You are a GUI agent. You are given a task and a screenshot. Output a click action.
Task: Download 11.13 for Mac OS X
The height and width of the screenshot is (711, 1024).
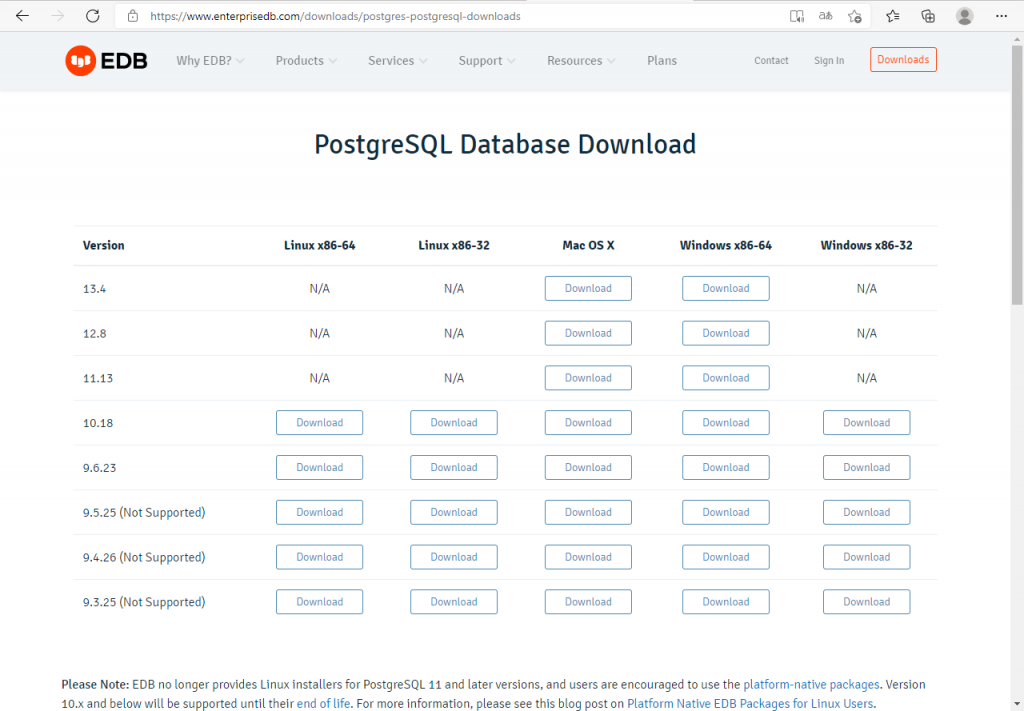coord(588,378)
